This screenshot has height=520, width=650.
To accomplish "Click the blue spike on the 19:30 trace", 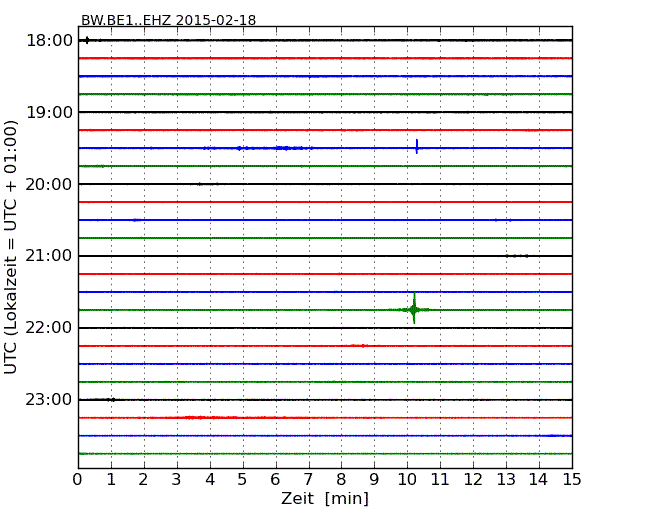I will click(x=417, y=147).
